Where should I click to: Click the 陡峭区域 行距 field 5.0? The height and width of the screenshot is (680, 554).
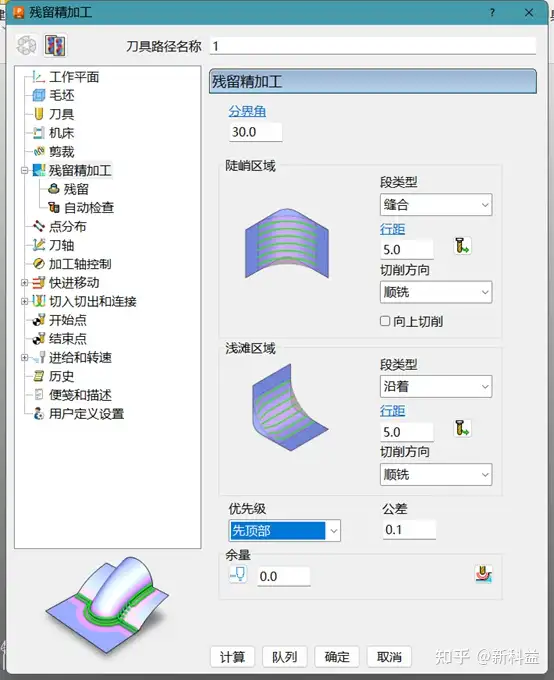pyautogui.click(x=406, y=250)
